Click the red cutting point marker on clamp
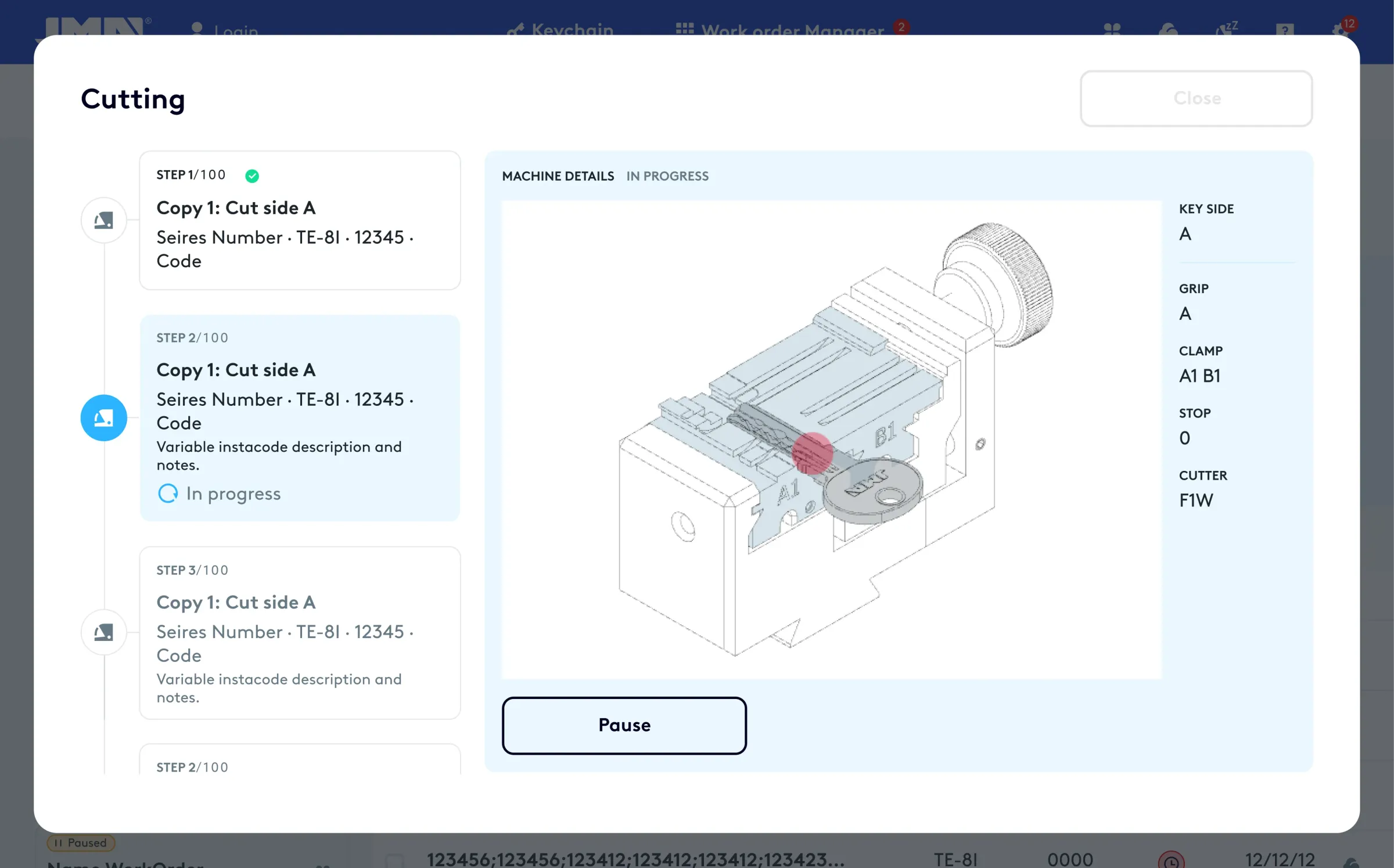The width and height of the screenshot is (1394, 868). pos(812,453)
